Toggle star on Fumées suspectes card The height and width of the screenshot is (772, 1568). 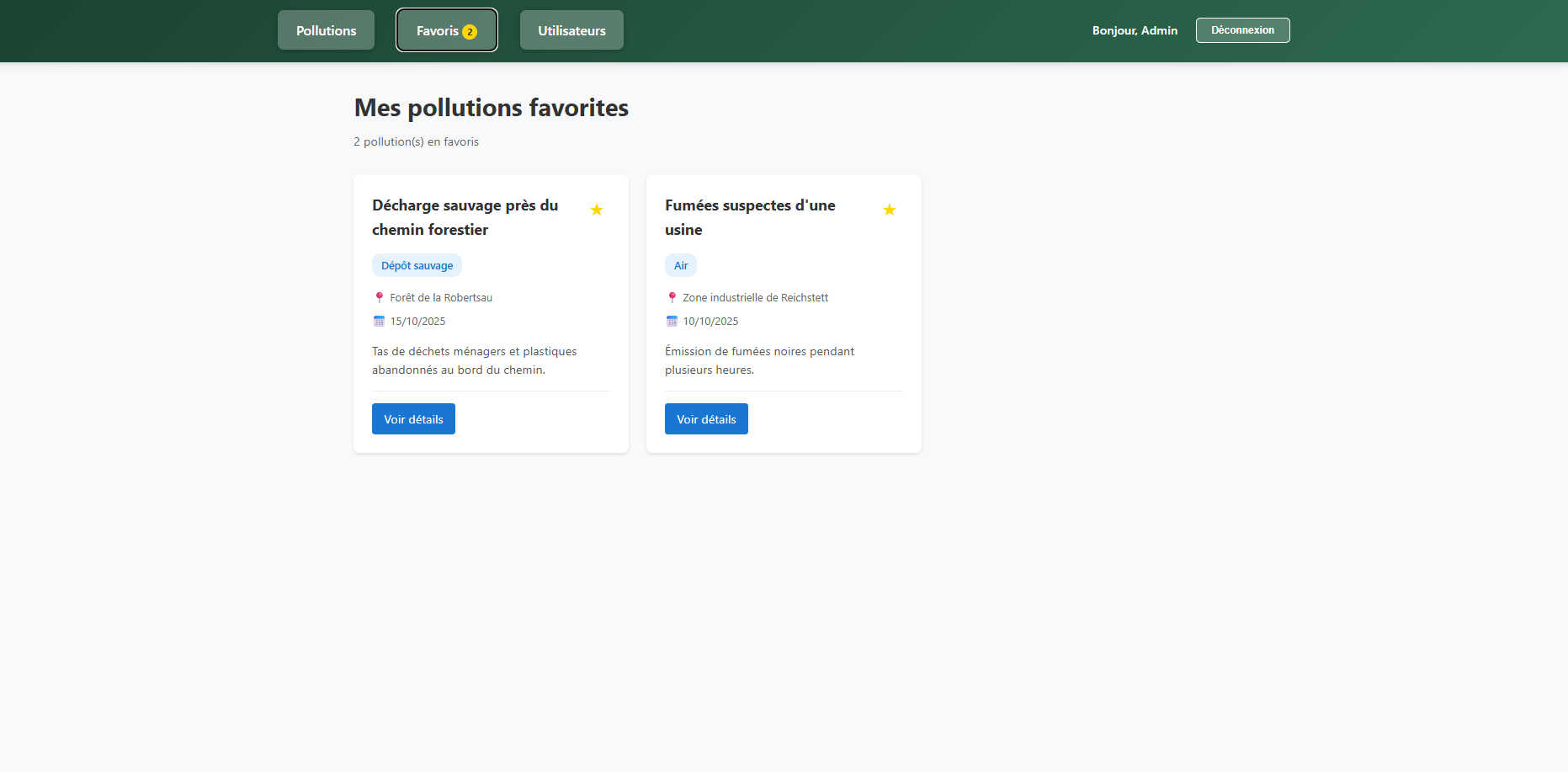(x=890, y=210)
